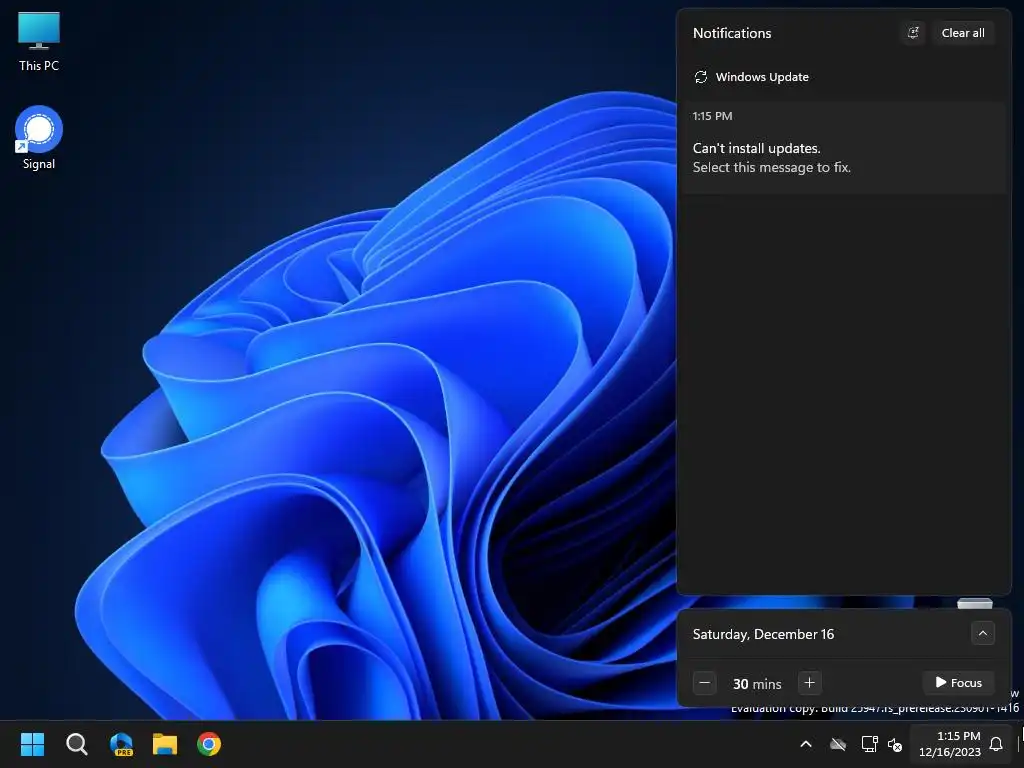The image size is (1024, 768).
Task: Open the Windows Start menu
Action: (32, 744)
